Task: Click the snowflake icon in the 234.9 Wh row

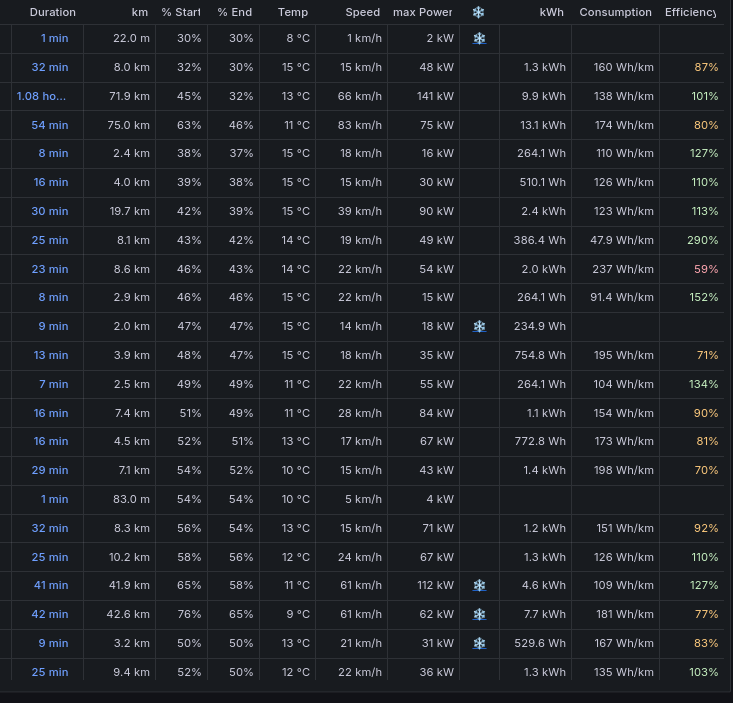Action: tap(479, 326)
